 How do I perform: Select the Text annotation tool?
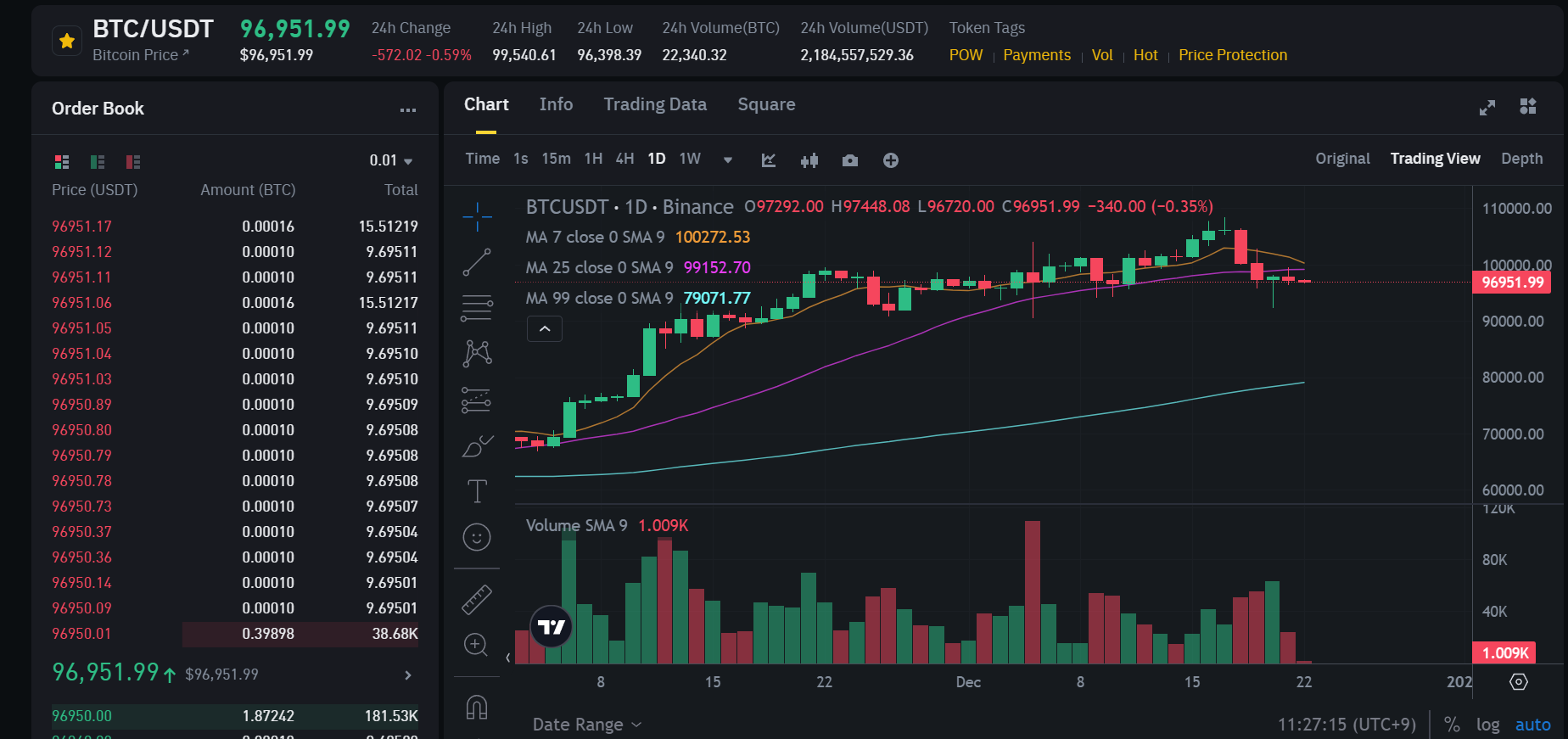point(477,491)
